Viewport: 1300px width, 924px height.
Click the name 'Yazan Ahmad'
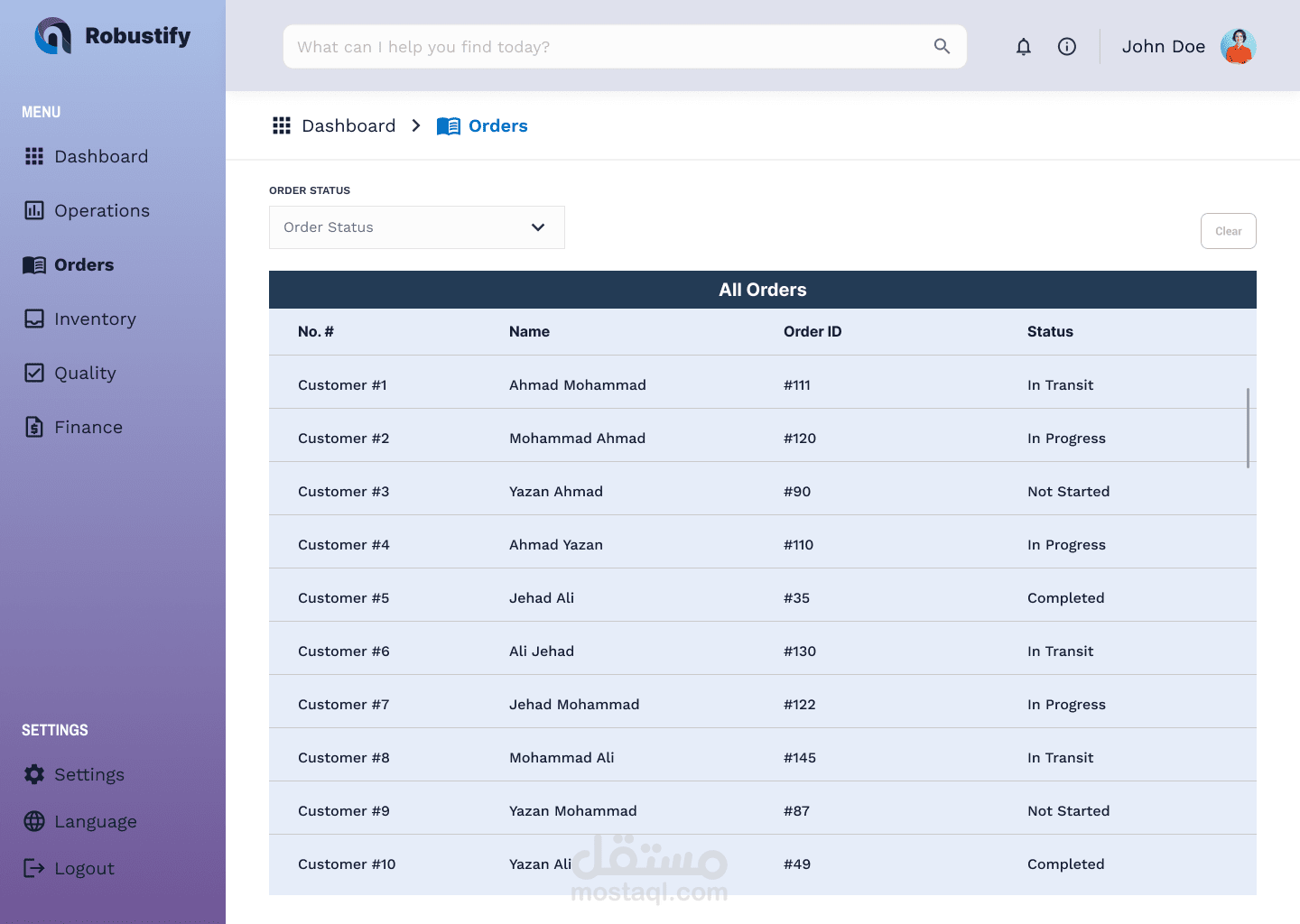[556, 491]
